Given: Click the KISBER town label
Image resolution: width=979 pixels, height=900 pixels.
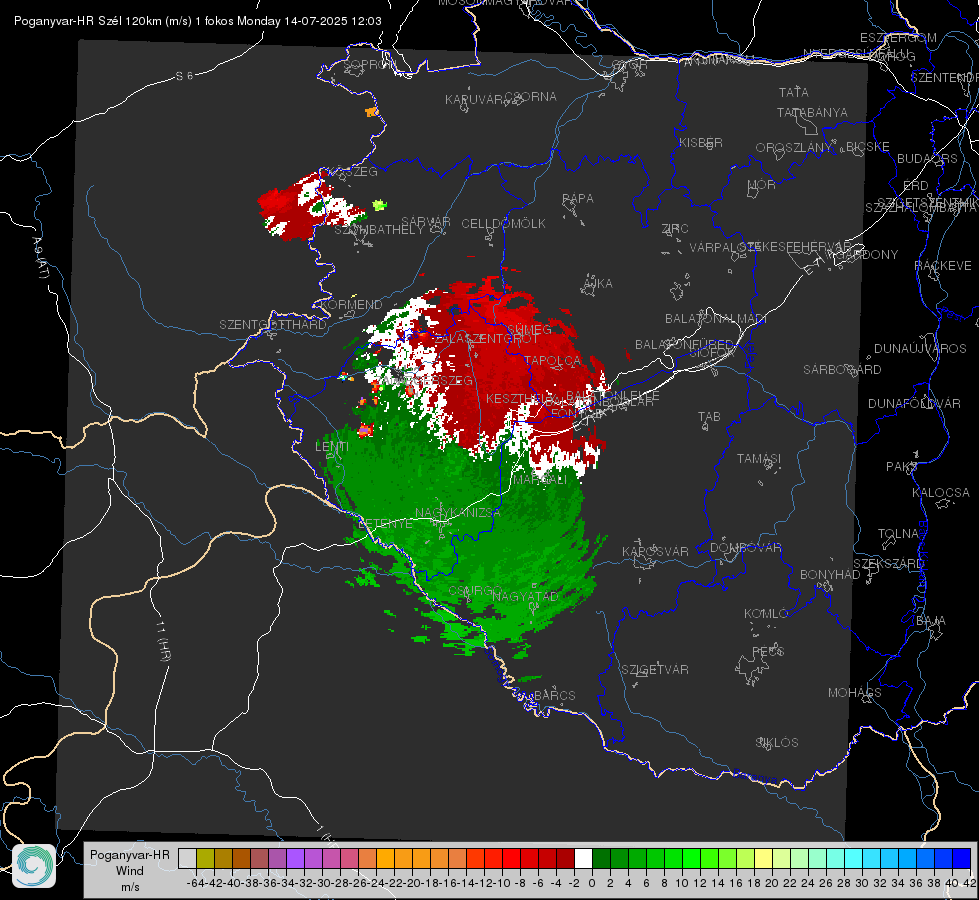Looking at the screenshot, I should tap(701, 142).
